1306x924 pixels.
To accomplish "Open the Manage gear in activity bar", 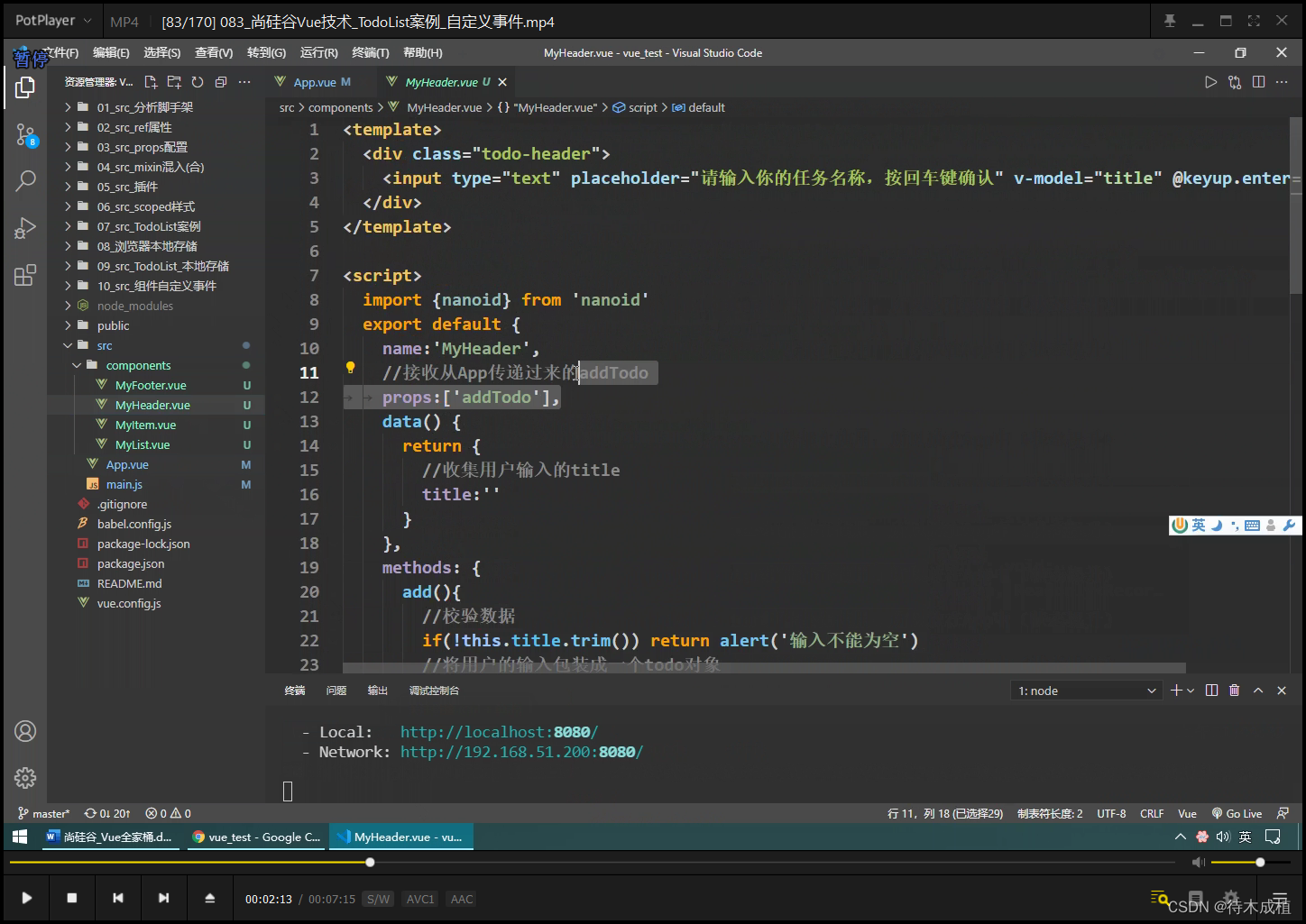I will (x=25, y=777).
